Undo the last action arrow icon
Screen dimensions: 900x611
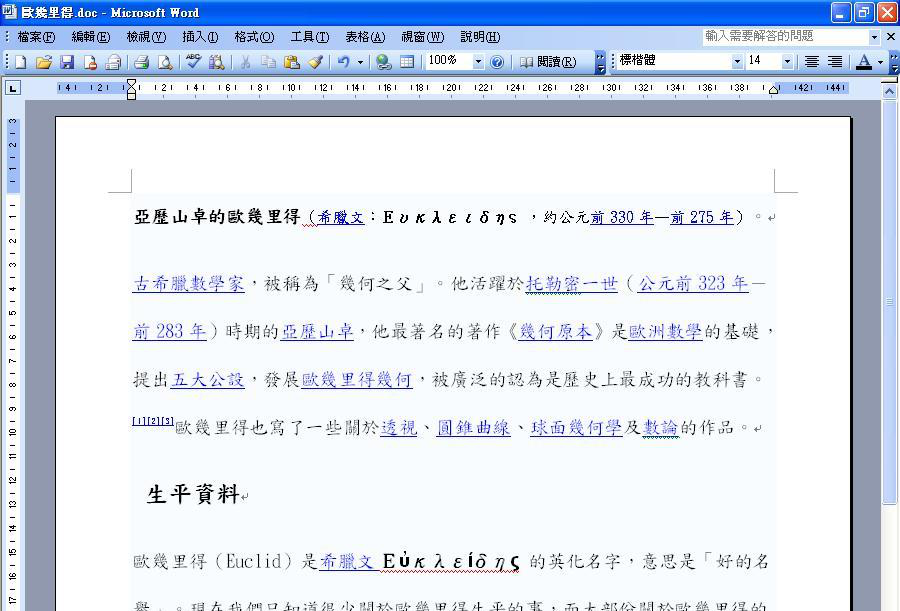343,61
